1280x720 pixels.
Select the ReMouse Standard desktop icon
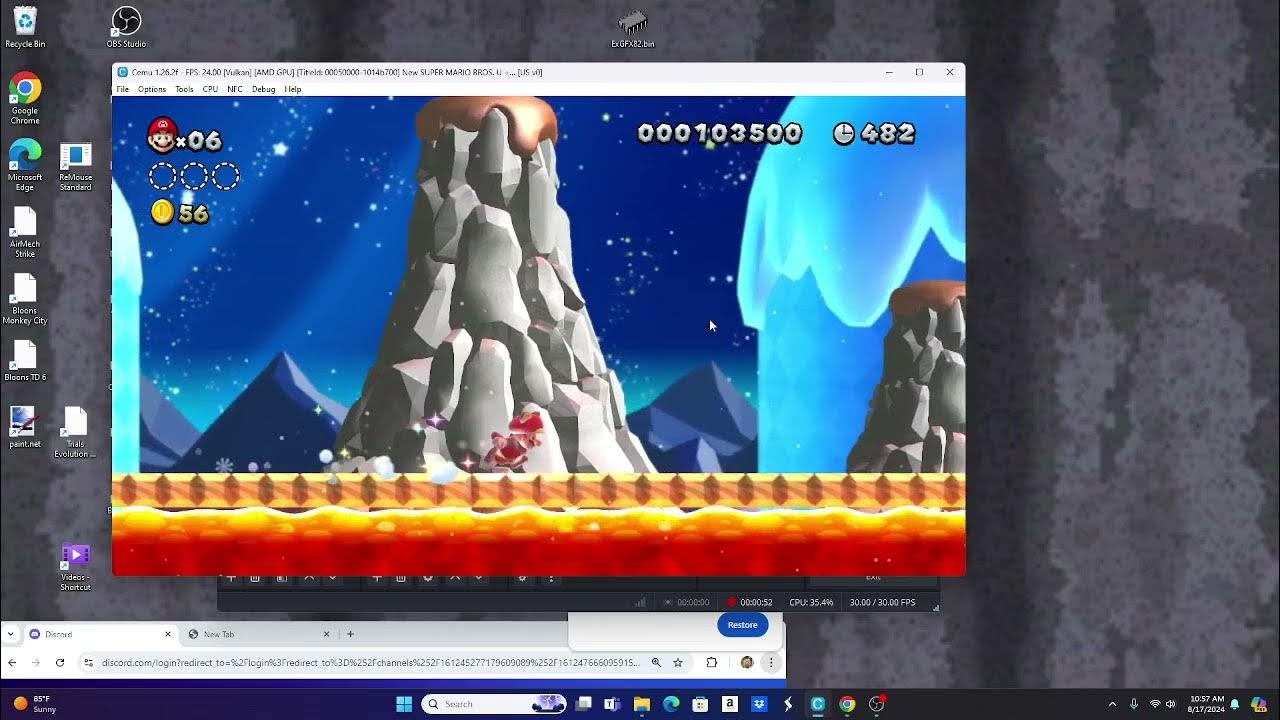(x=75, y=166)
